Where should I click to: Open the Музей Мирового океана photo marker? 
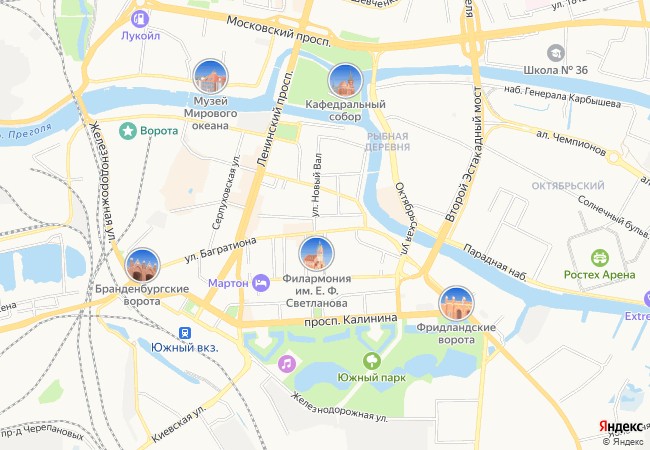[211, 77]
